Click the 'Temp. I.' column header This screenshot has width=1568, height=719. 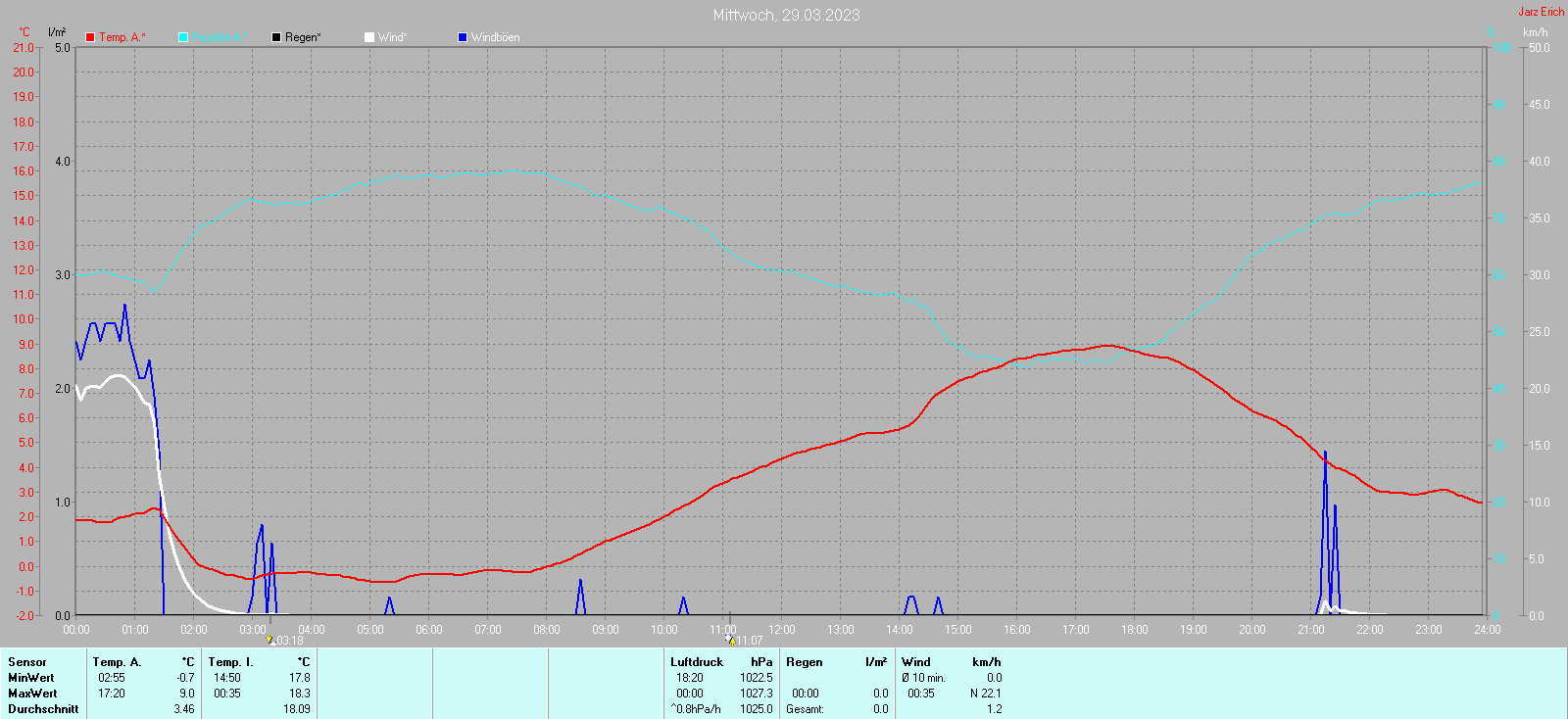click(231, 662)
